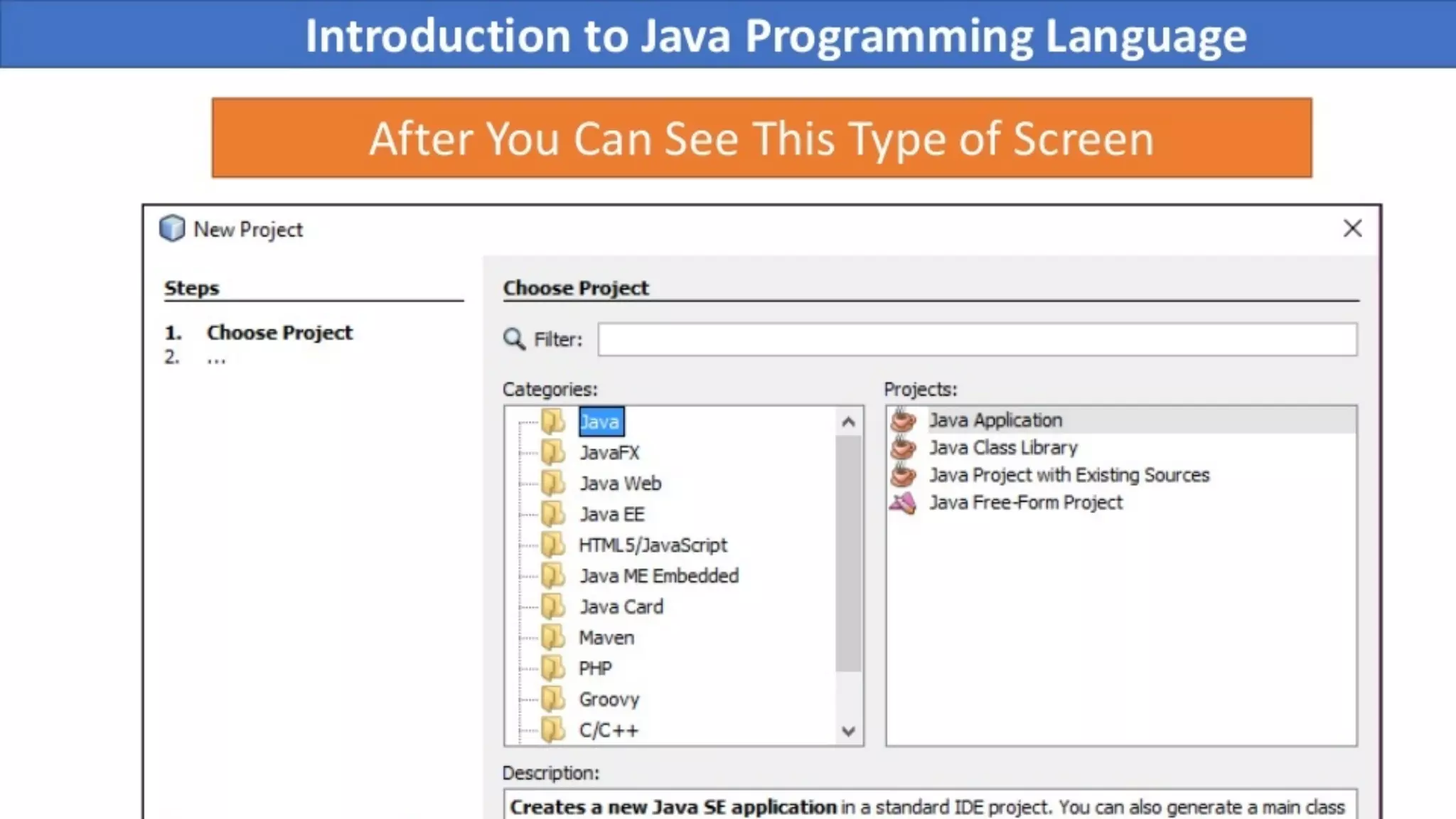This screenshot has width=1456, height=819.
Task: Close the New Project dialog
Action: [x=1352, y=228]
